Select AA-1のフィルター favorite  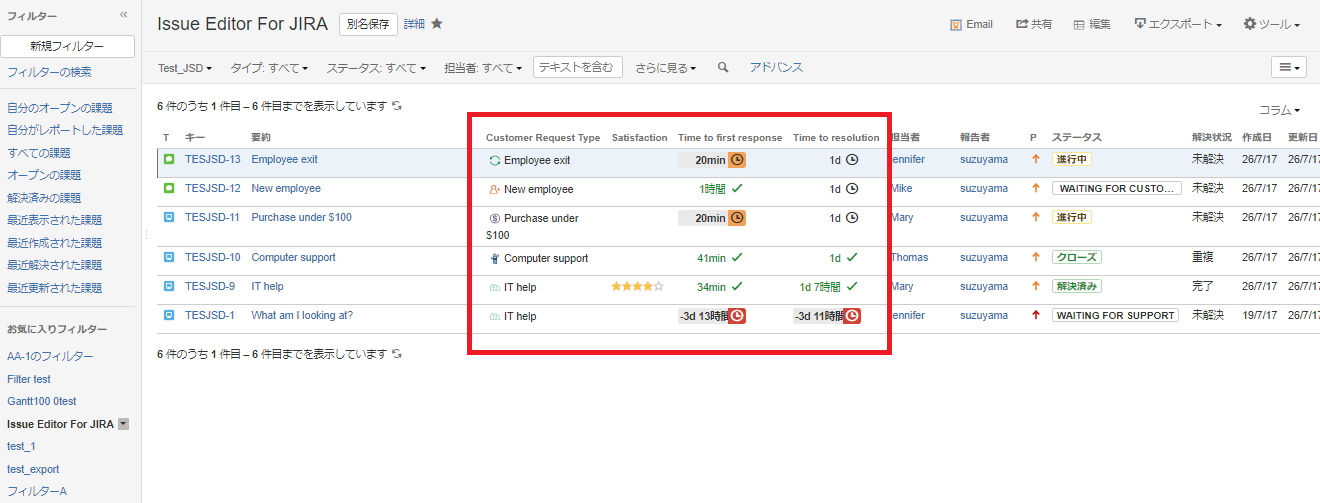(x=51, y=356)
